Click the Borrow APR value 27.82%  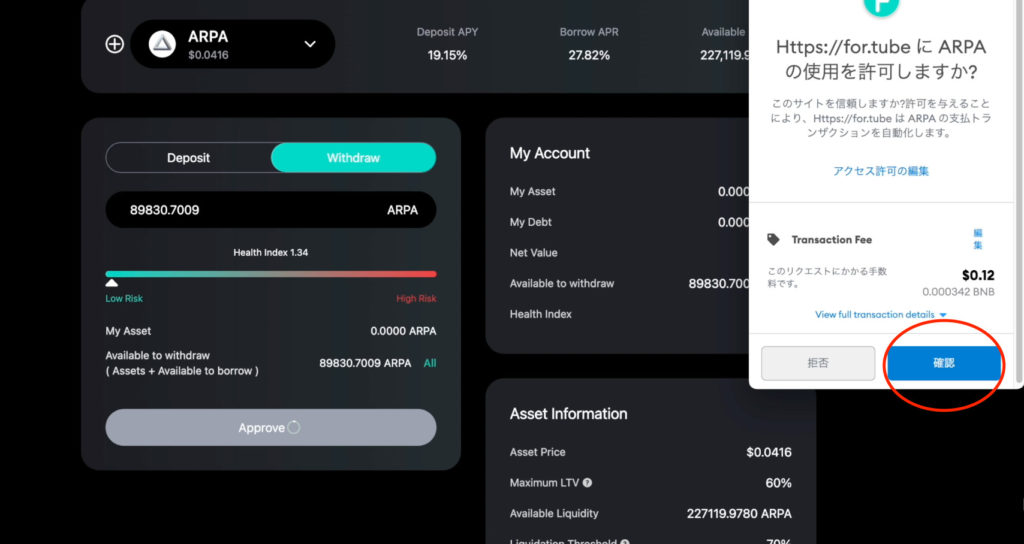point(589,56)
